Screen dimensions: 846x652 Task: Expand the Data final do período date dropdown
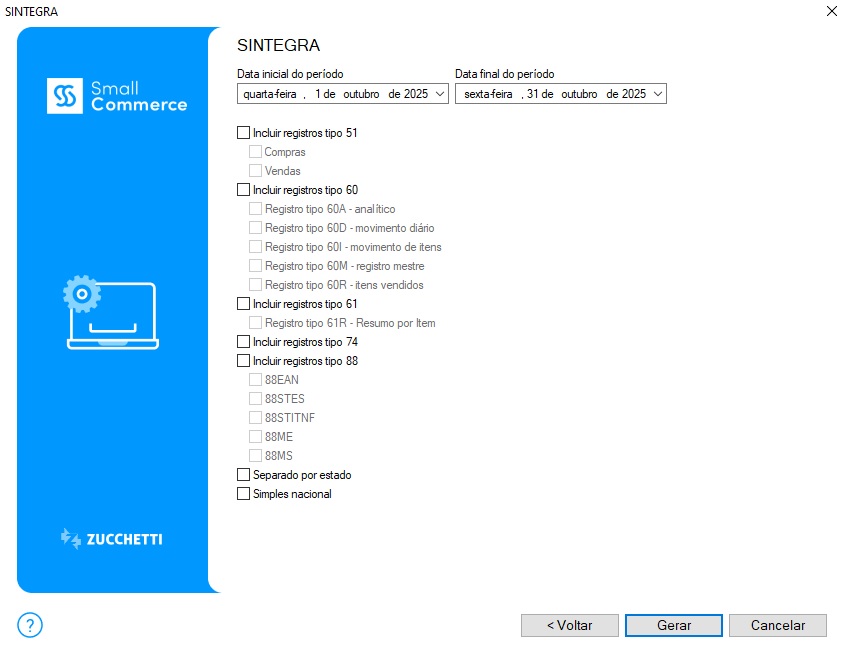[657, 94]
